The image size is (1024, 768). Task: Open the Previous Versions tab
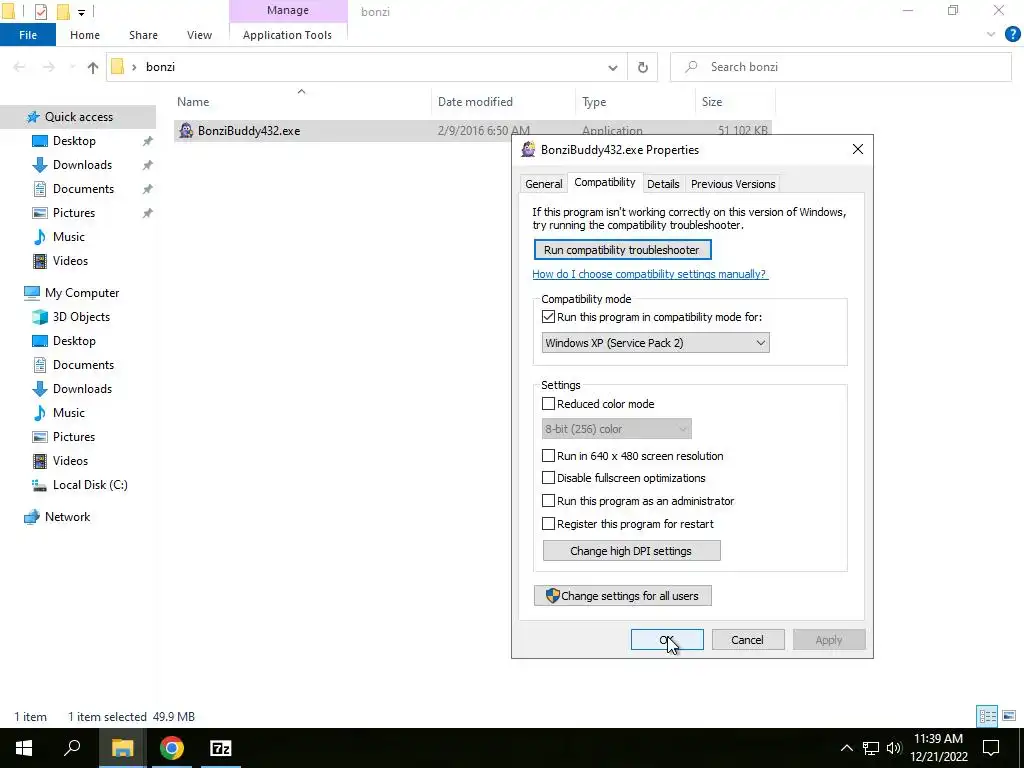[733, 184]
